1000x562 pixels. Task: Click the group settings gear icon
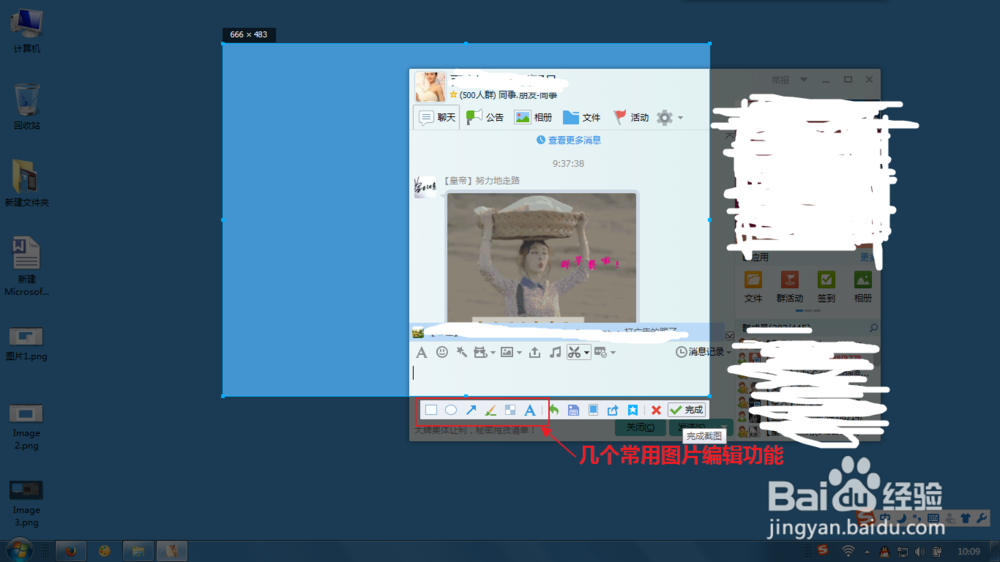[x=665, y=117]
